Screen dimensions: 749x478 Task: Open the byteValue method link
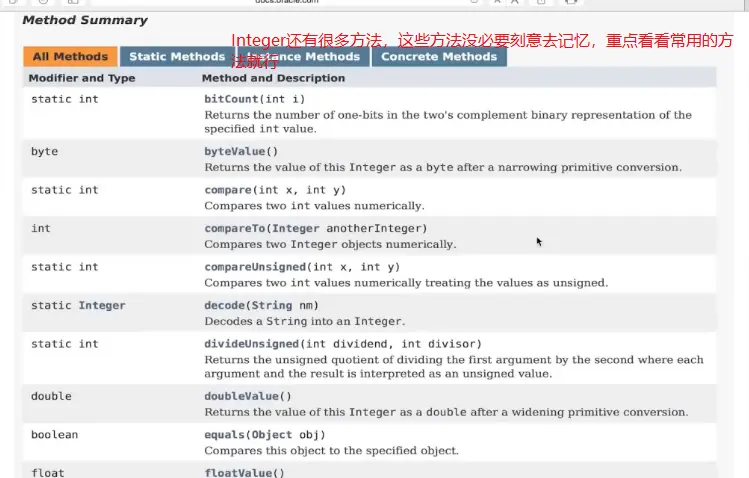coord(235,151)
